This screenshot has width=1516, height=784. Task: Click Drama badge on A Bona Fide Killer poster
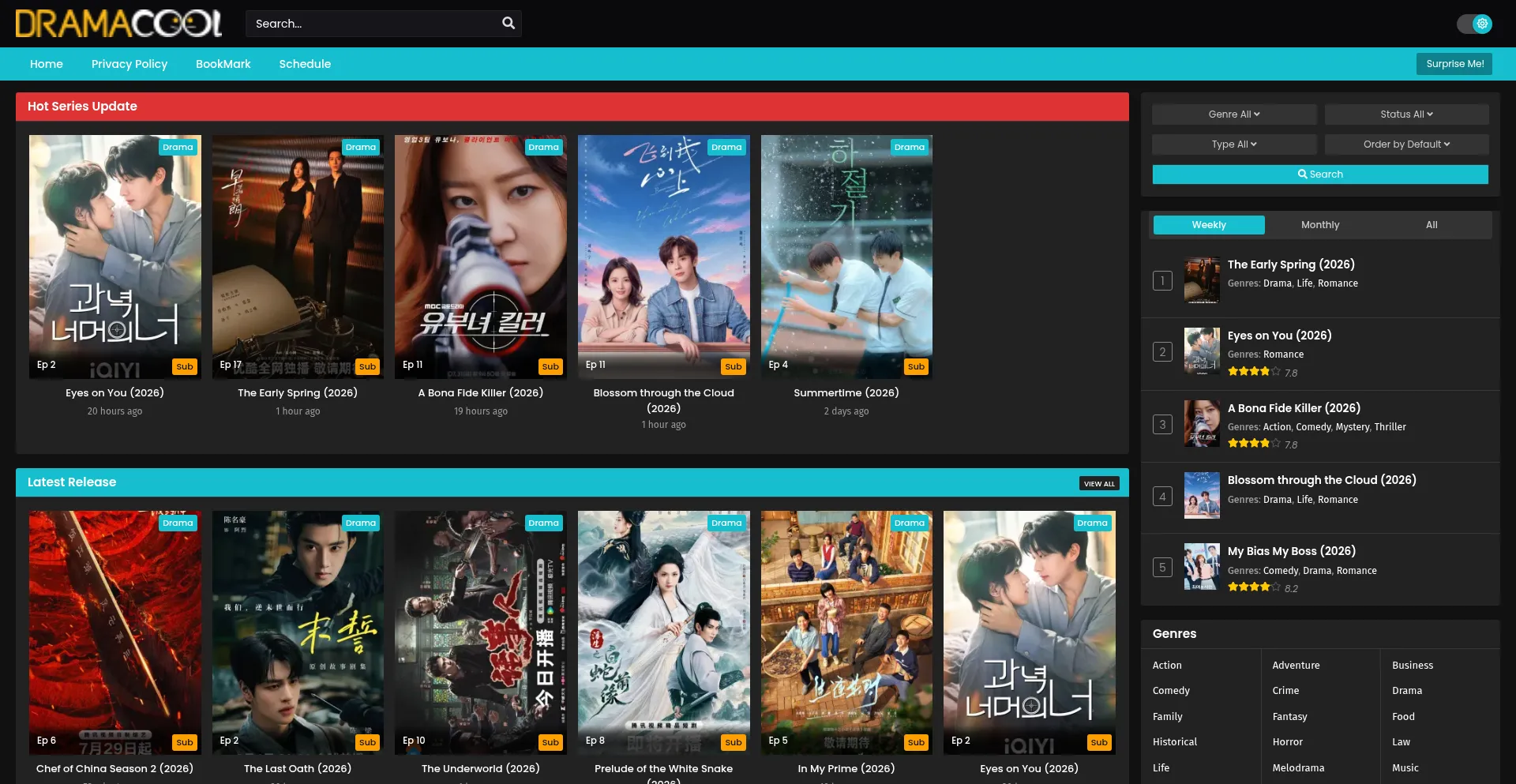(543, 147)
